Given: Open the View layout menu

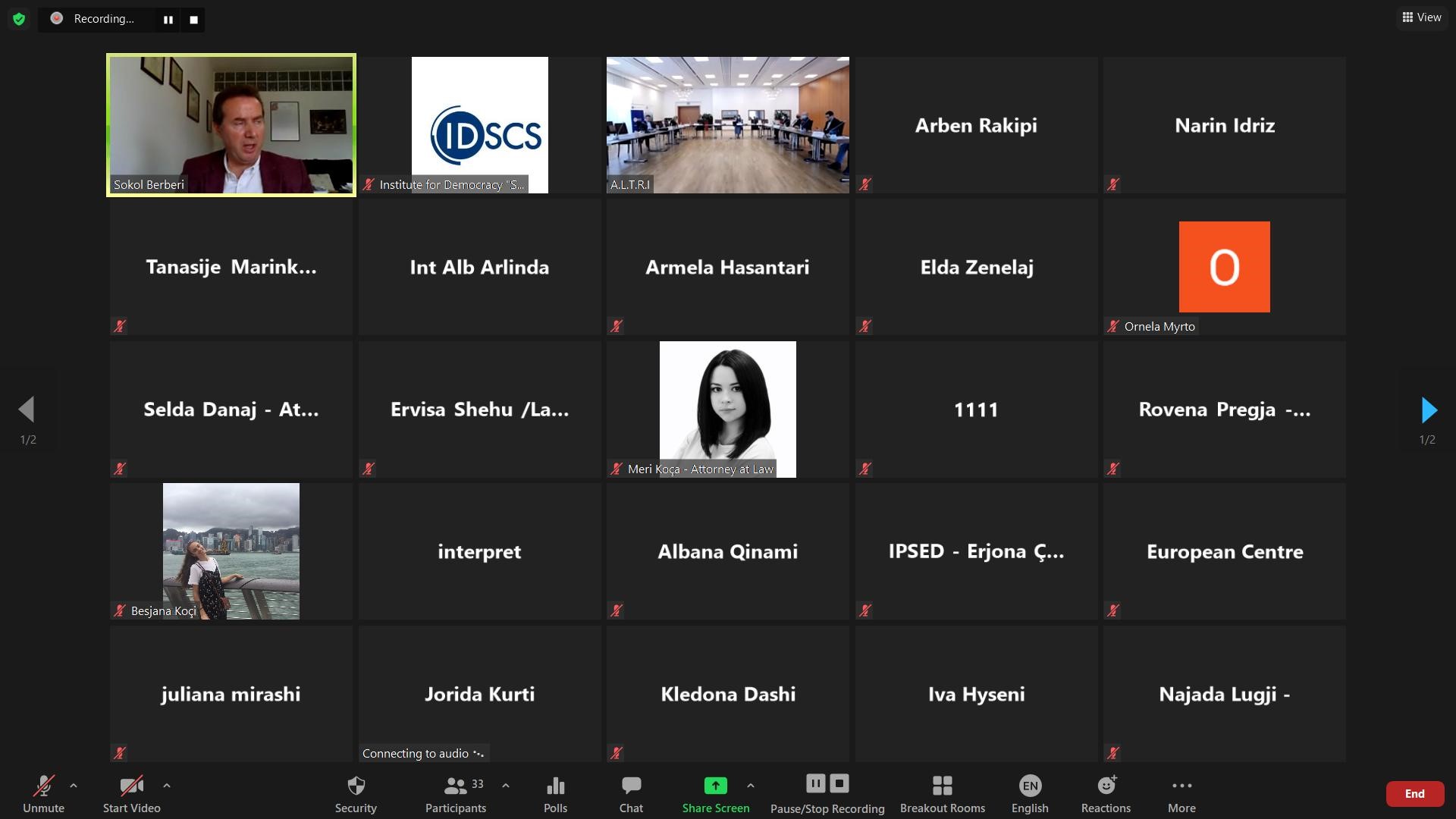Looking at the screenshot, I should click(1422, 17).
